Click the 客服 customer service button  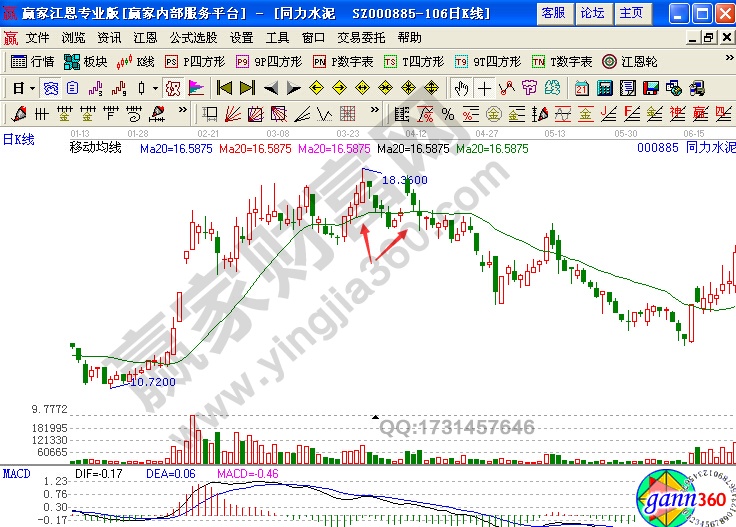[x=552, y=12]
